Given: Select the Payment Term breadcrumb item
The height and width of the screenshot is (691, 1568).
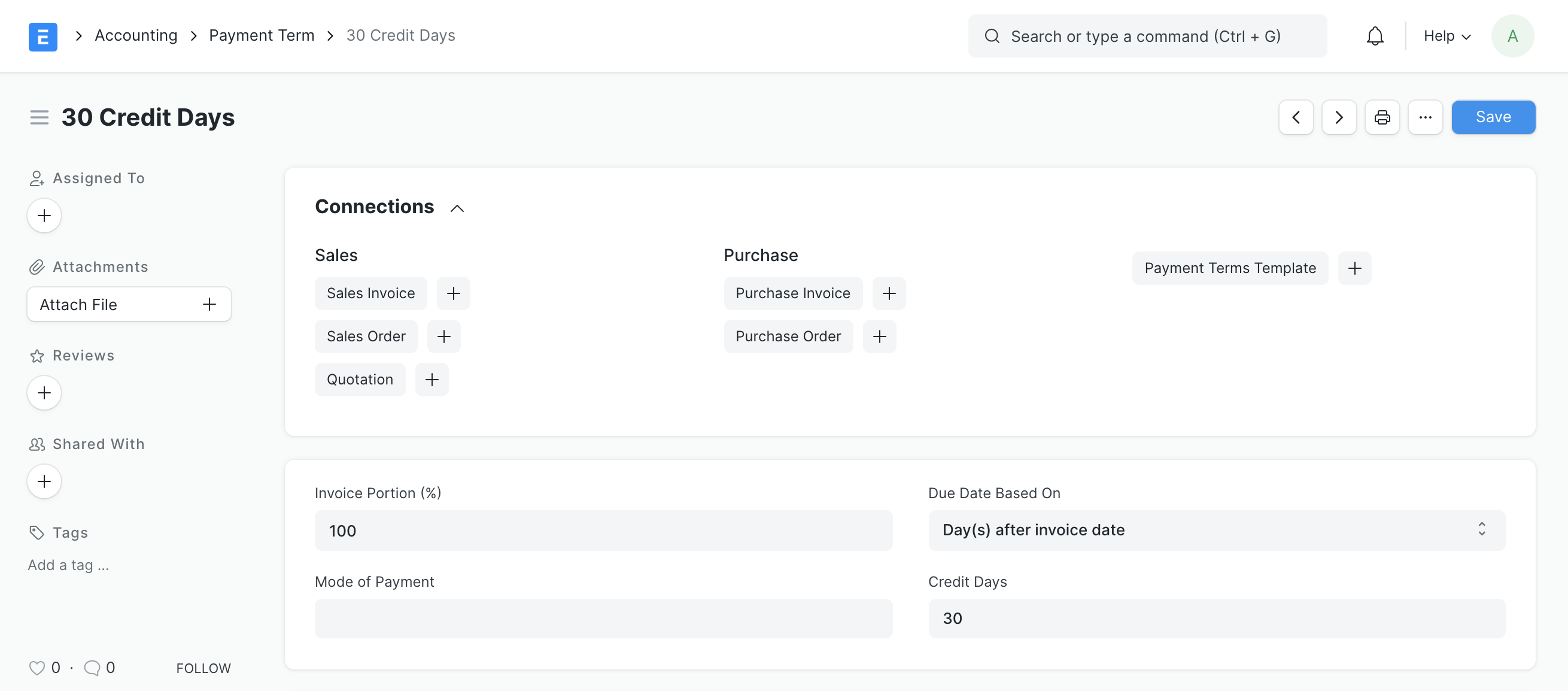Looking at the screenshot, I should [262, 35].
